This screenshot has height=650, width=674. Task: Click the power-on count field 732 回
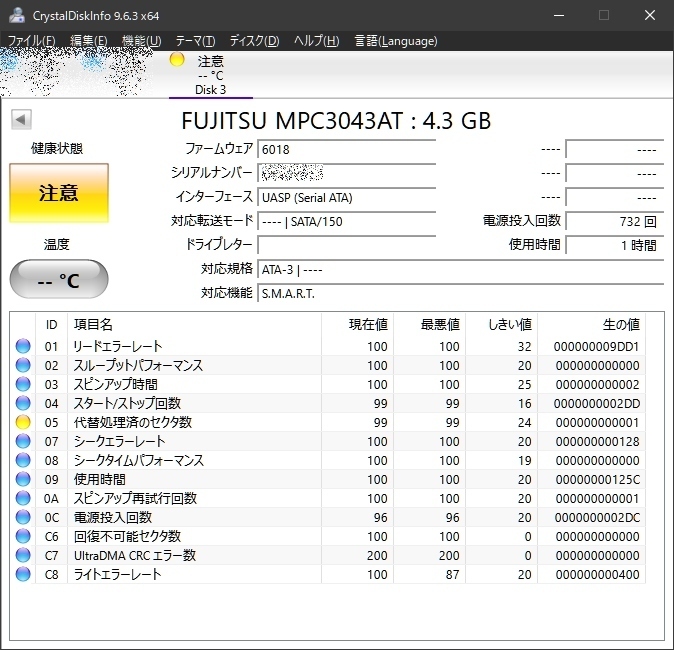[615, 221]
